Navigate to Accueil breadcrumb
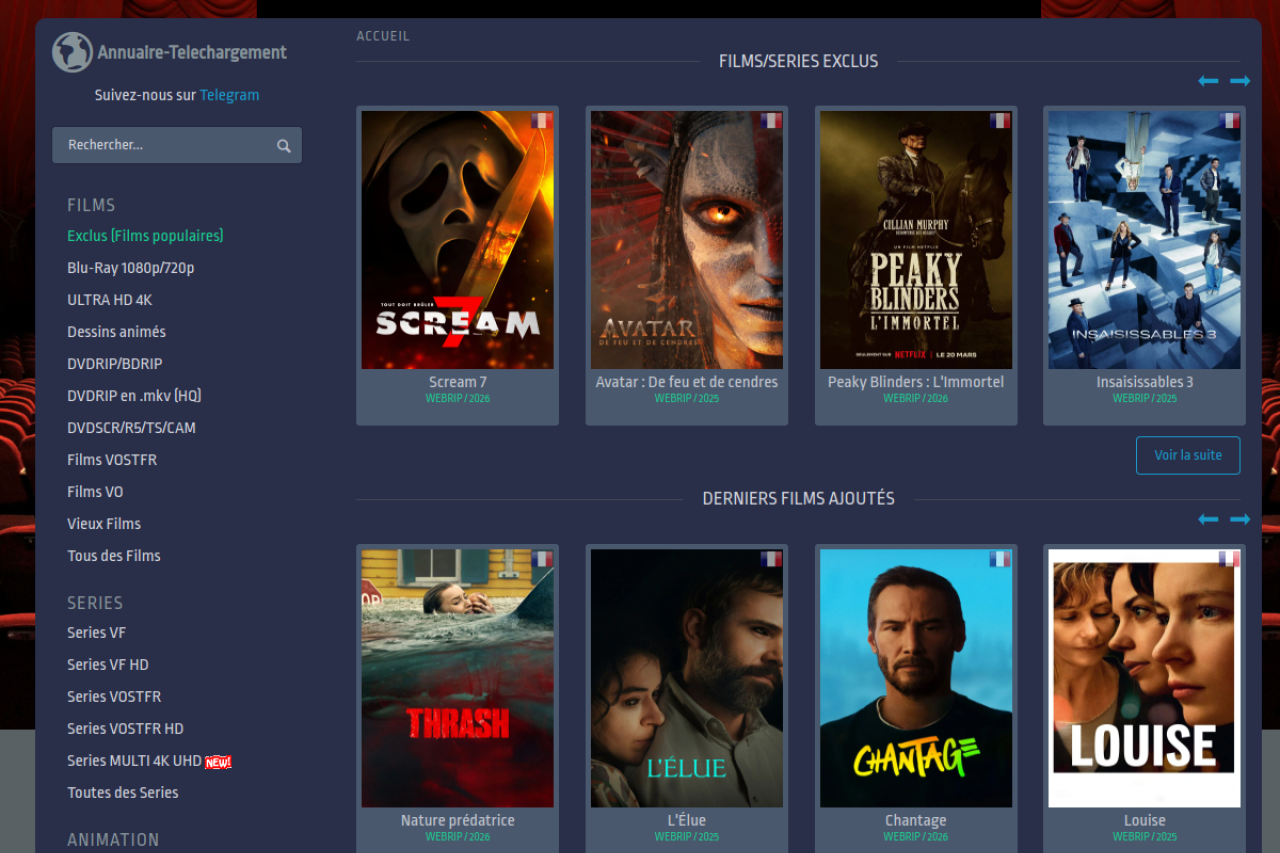 pos(383,36)
